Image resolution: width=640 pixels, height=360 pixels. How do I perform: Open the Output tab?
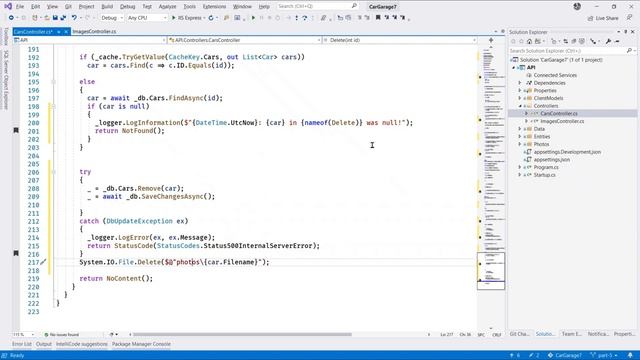44,344
